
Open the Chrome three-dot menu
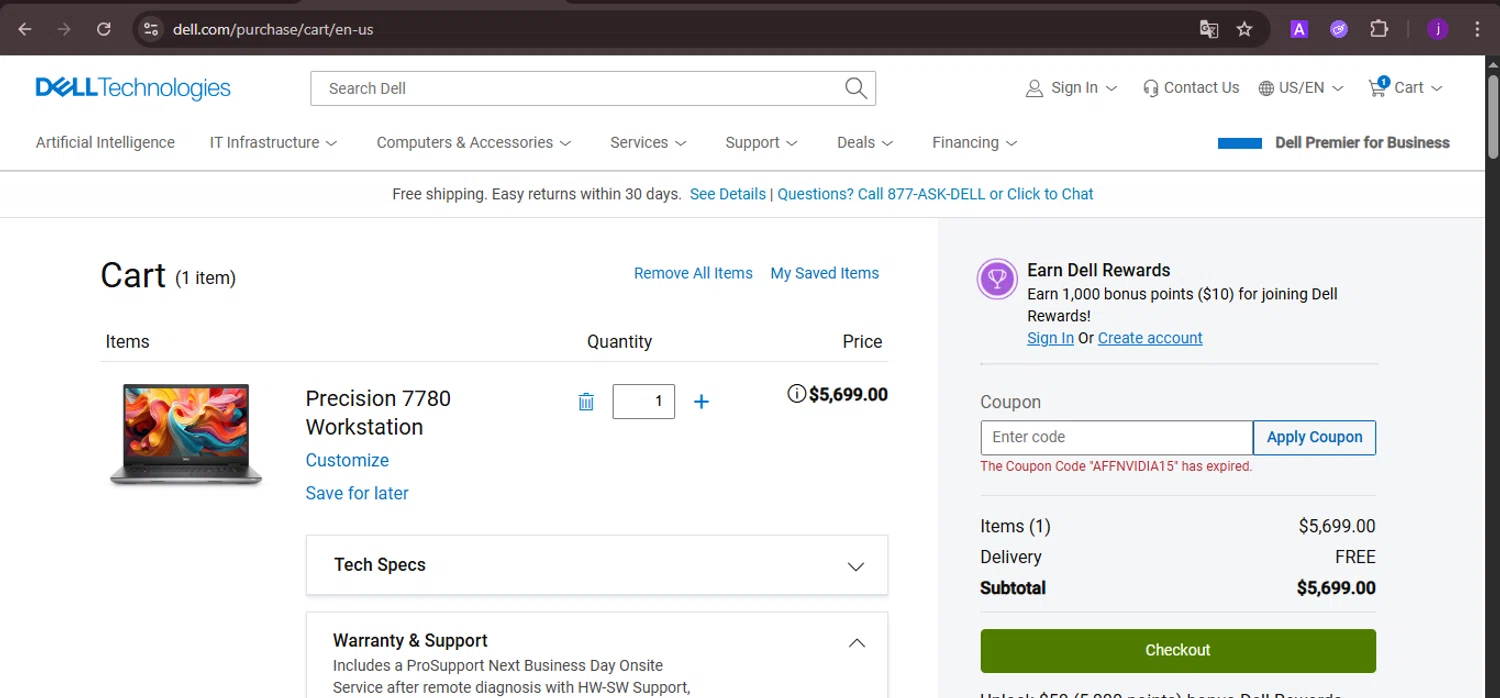[x=1477, y=29]
